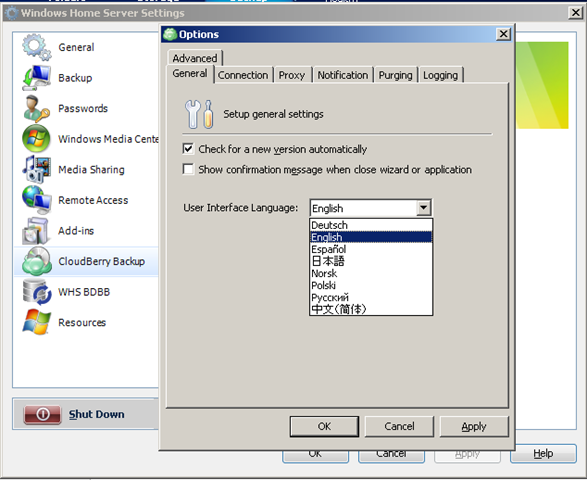
Task: Open the Logging tab
Action: tap(441, 75)
